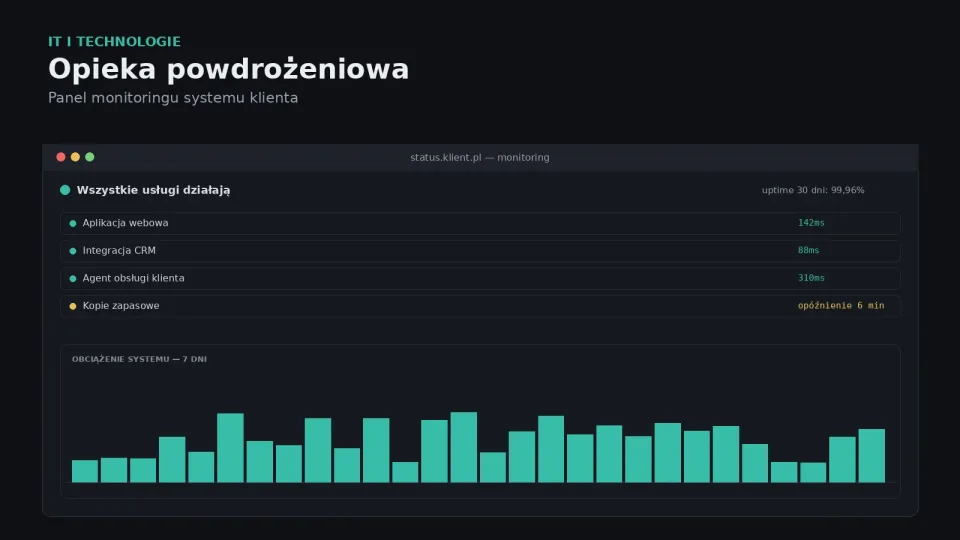The height and width of the screenshot is (540, 960).
Task: Select the Kopie zapasowe row label
Action: pyautogui.click(x=121, y=306)
